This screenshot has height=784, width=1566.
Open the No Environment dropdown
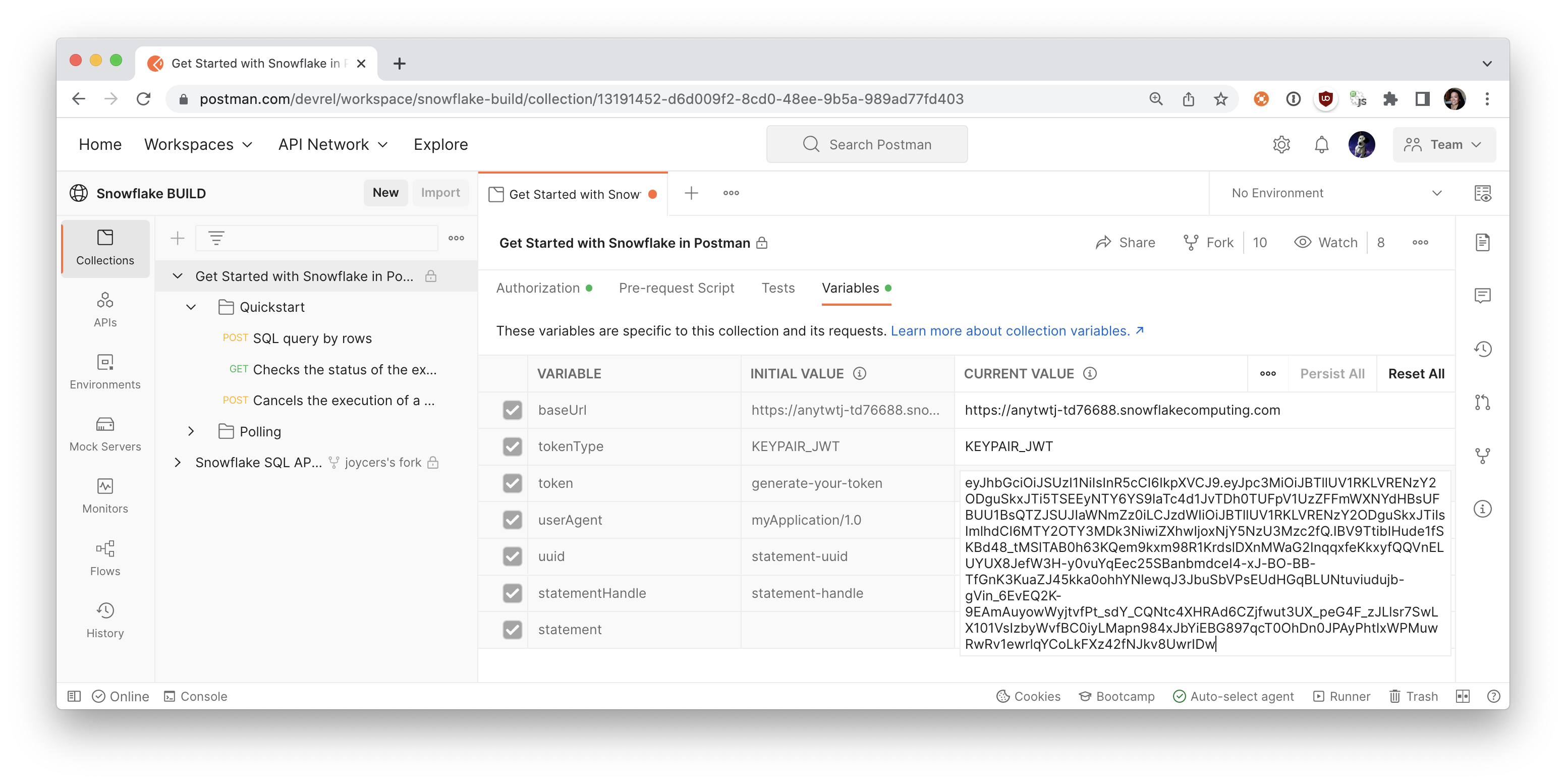pyautogui.click(x=1336, y=193)
